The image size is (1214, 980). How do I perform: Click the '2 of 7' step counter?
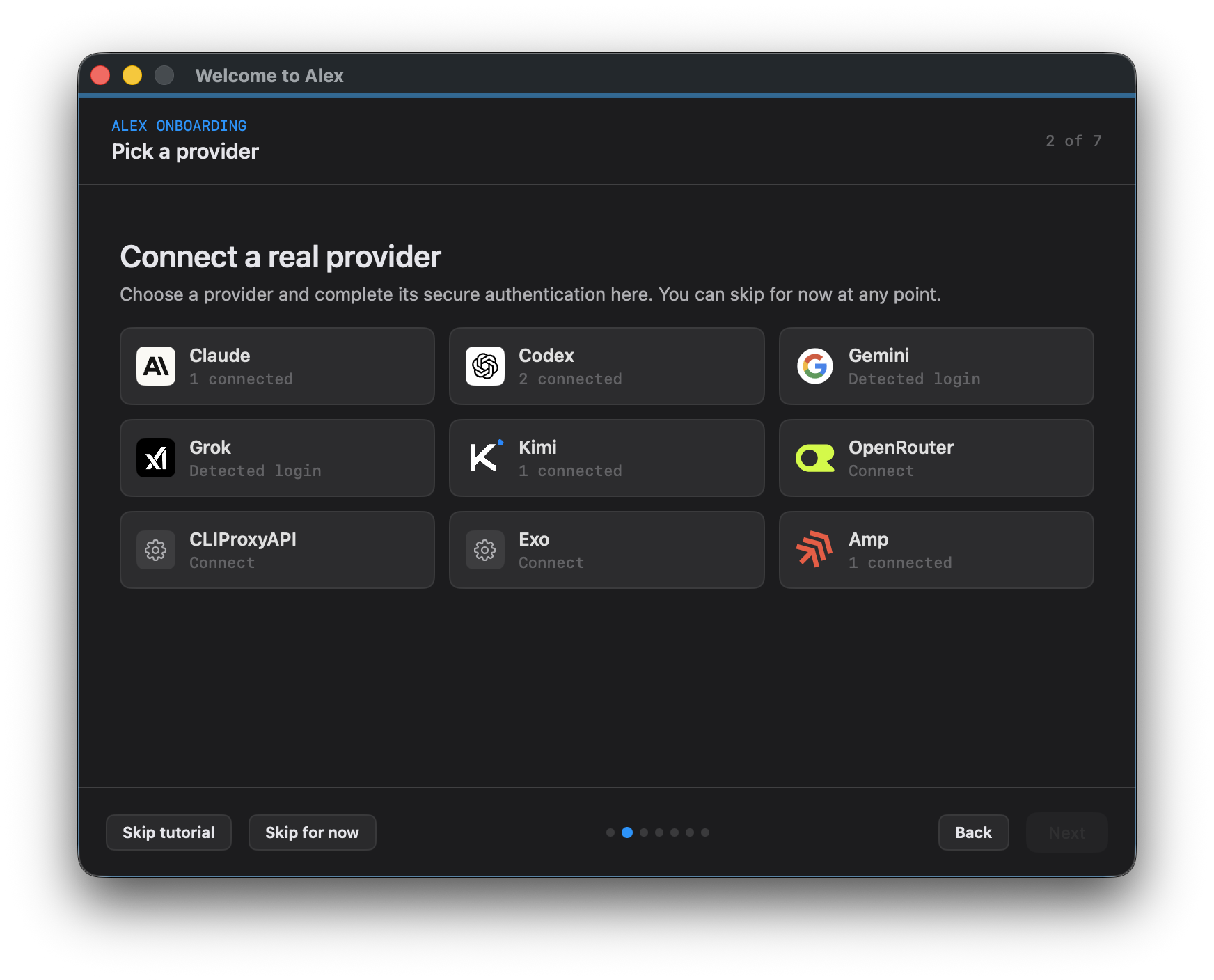(1073, 141)
